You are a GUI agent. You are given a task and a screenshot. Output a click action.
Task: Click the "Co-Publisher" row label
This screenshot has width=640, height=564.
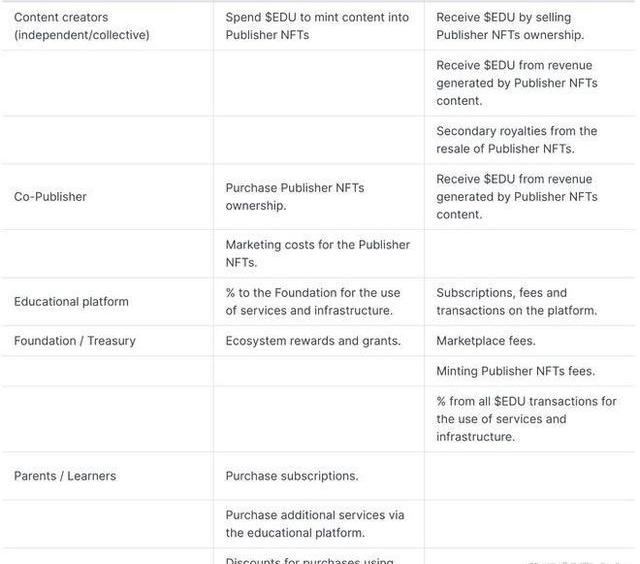click(x=50, y=197)
